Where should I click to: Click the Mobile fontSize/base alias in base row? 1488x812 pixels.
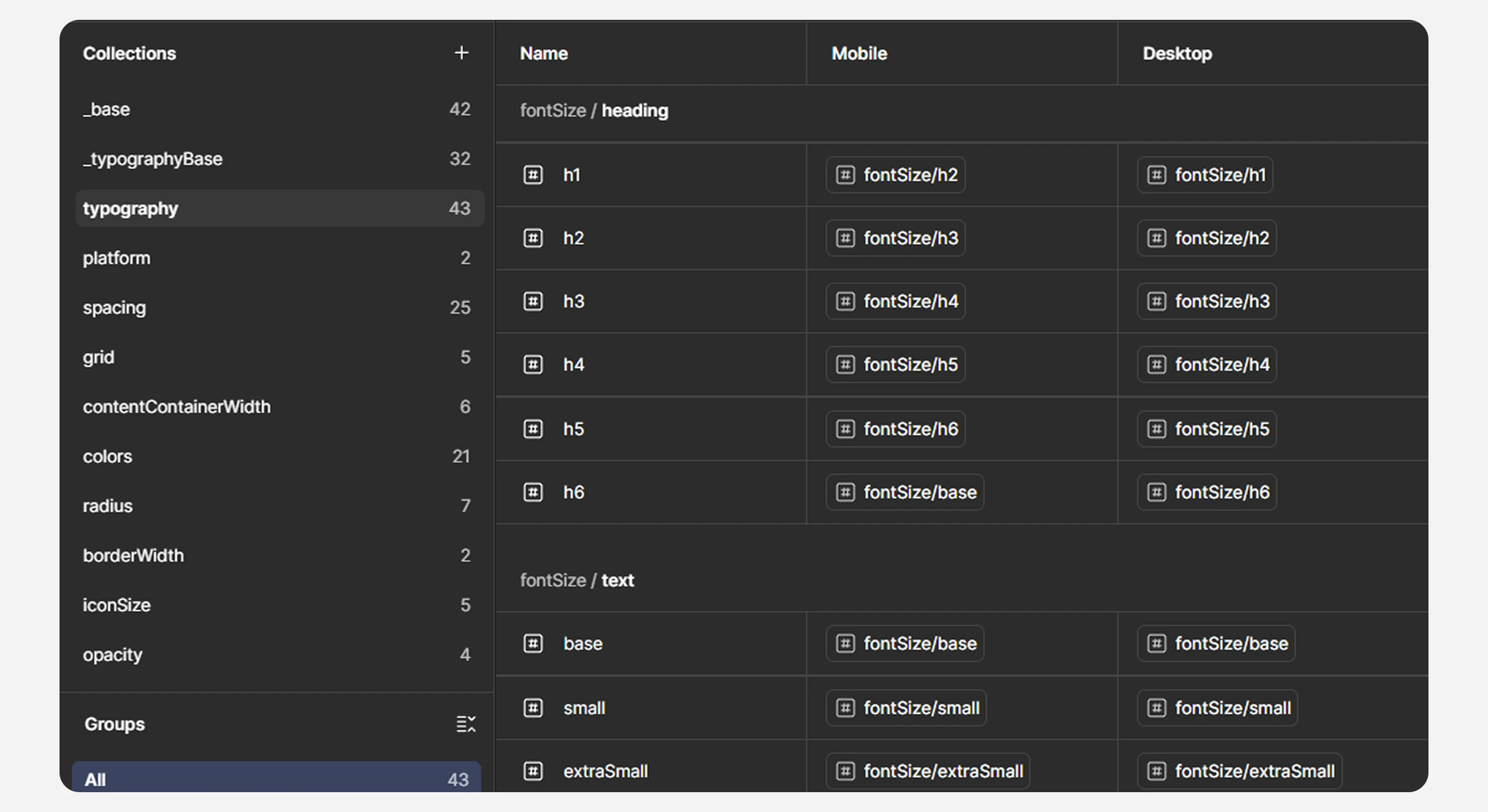pyautogui.click(x=905, y=643)
